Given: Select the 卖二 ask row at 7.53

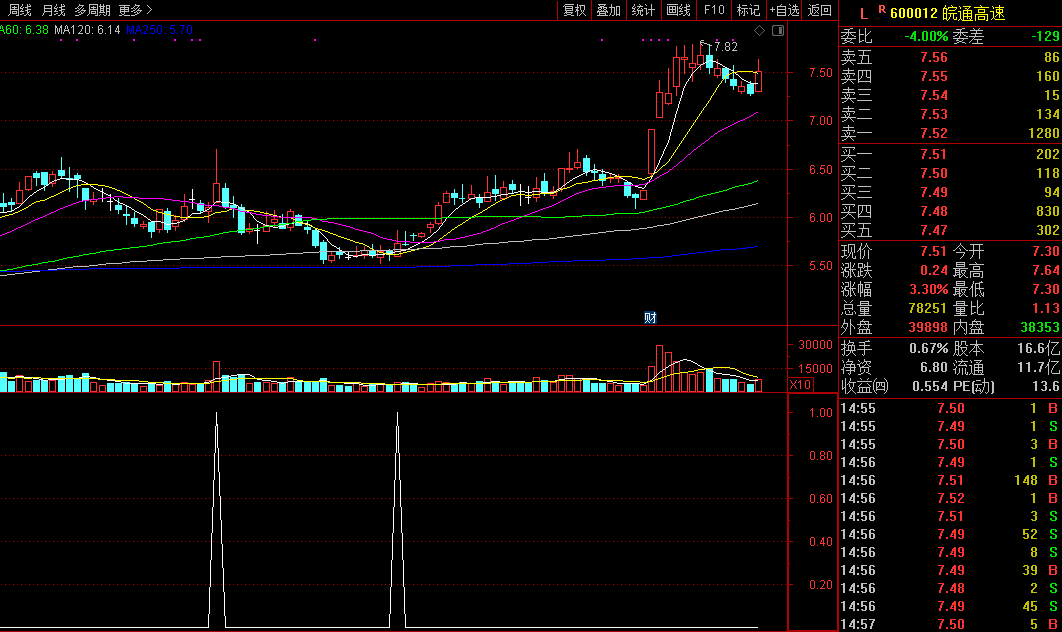Looking at the screenshot, I should click(x=950, y=114).
